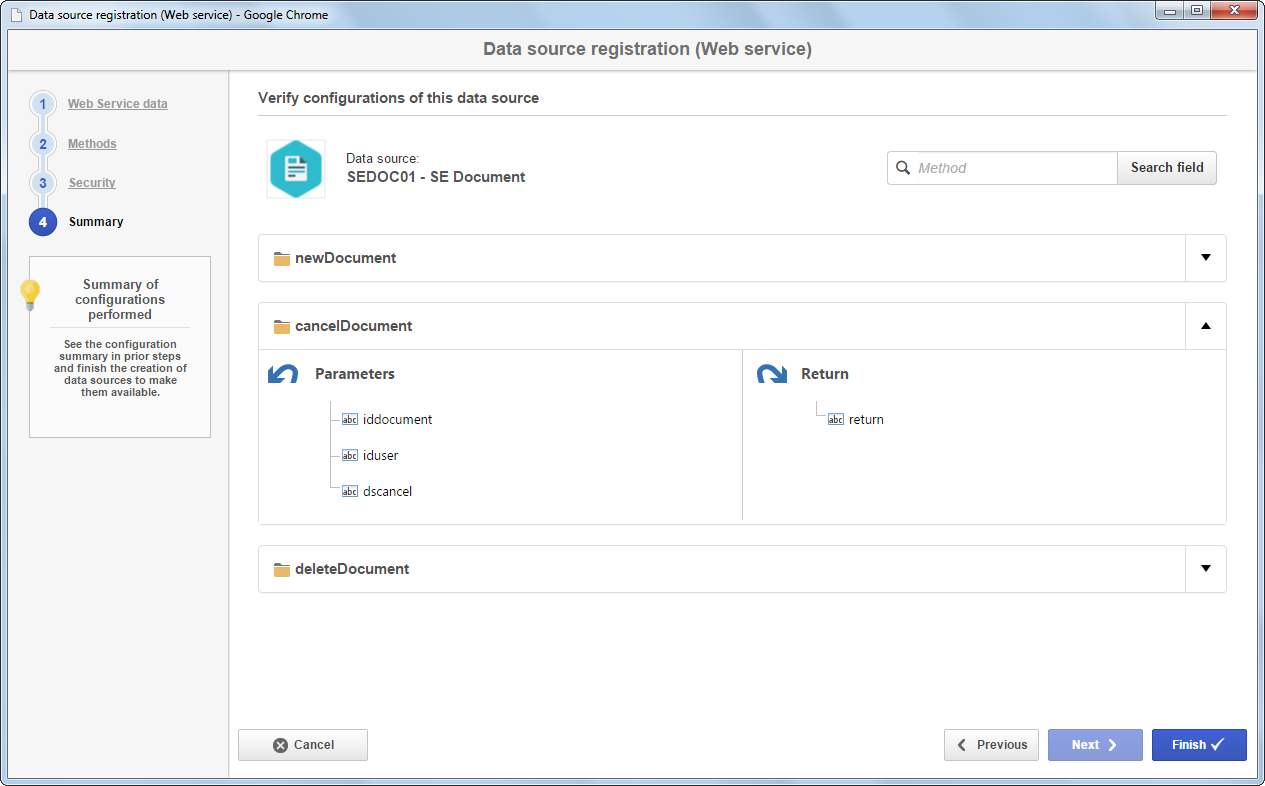The width and height of the screenshot is (1265, 786).
Task: Click the Finish button
Action: click(1199, 745)
